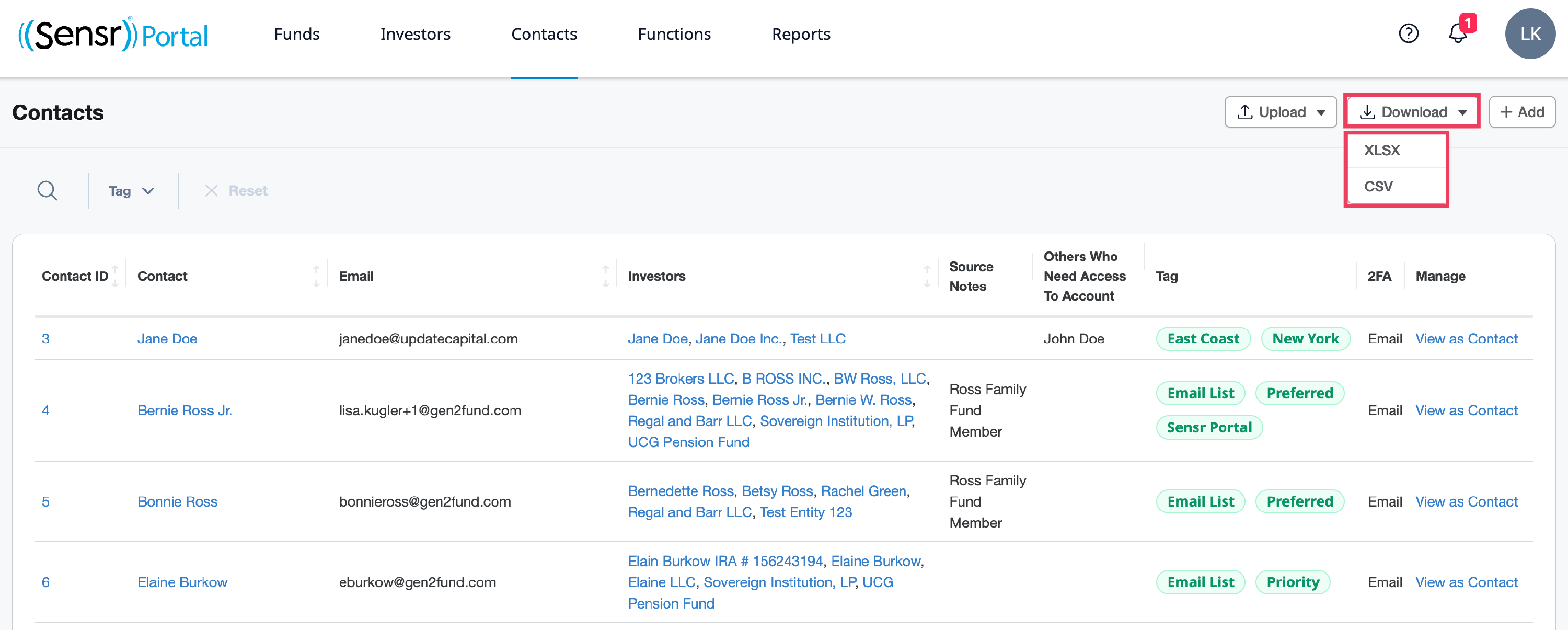Click the Sensr Portal tag
Screen dimensions: 1568x630
(x=1209, y=427)
